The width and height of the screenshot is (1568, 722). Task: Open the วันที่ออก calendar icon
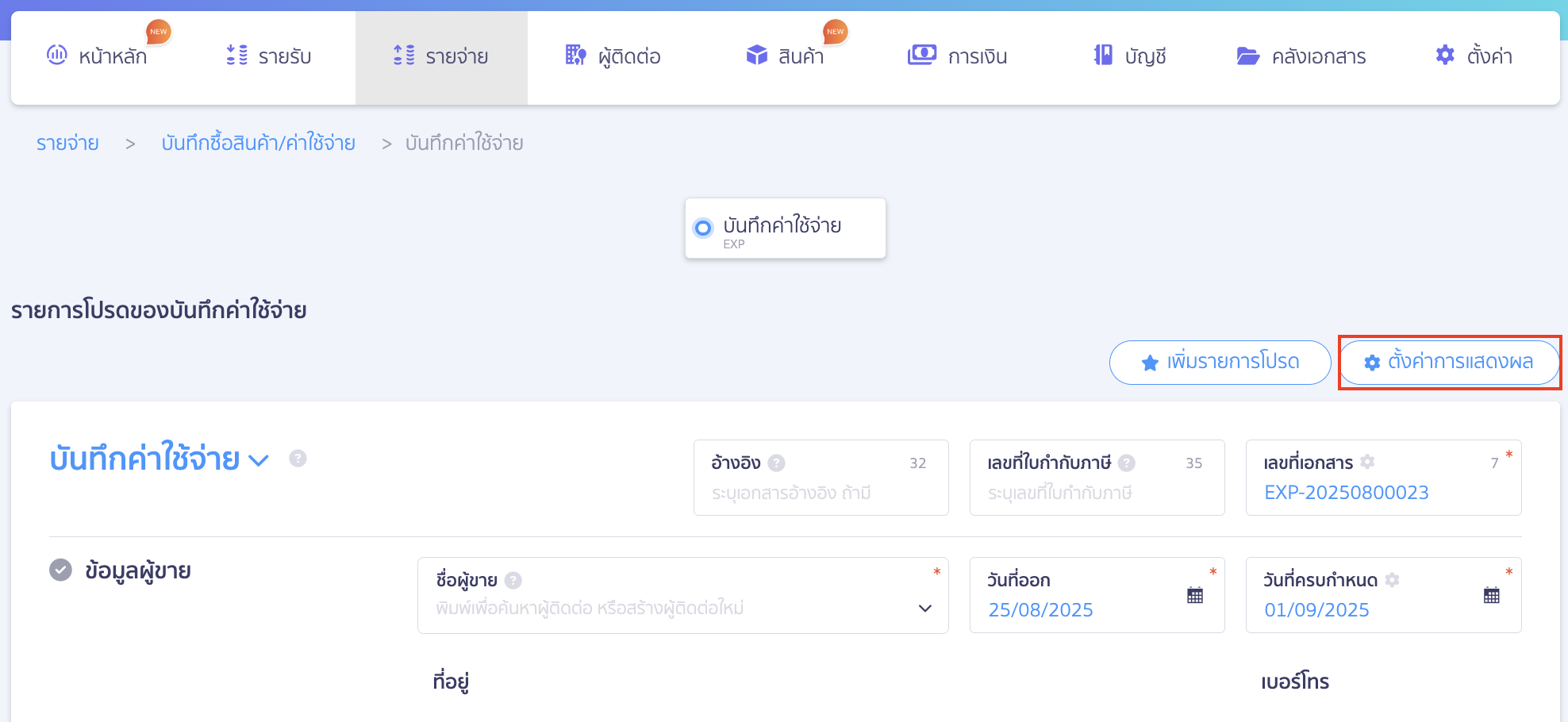pyautogui.click(x=1195, y=595)
